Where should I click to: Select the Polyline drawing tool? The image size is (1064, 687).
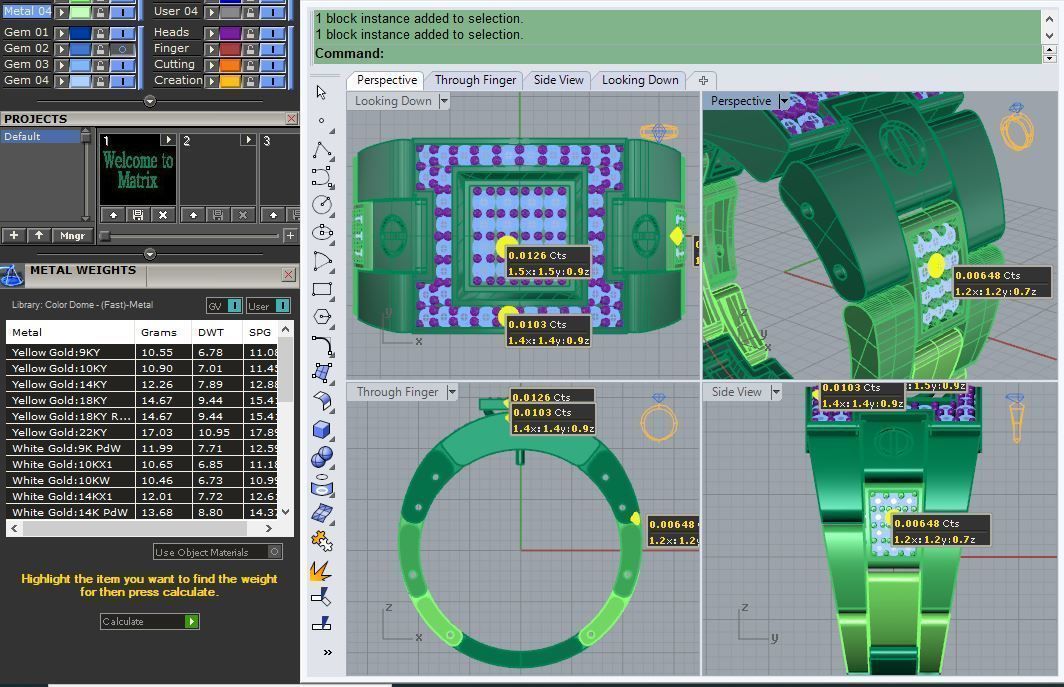point(322,150)
